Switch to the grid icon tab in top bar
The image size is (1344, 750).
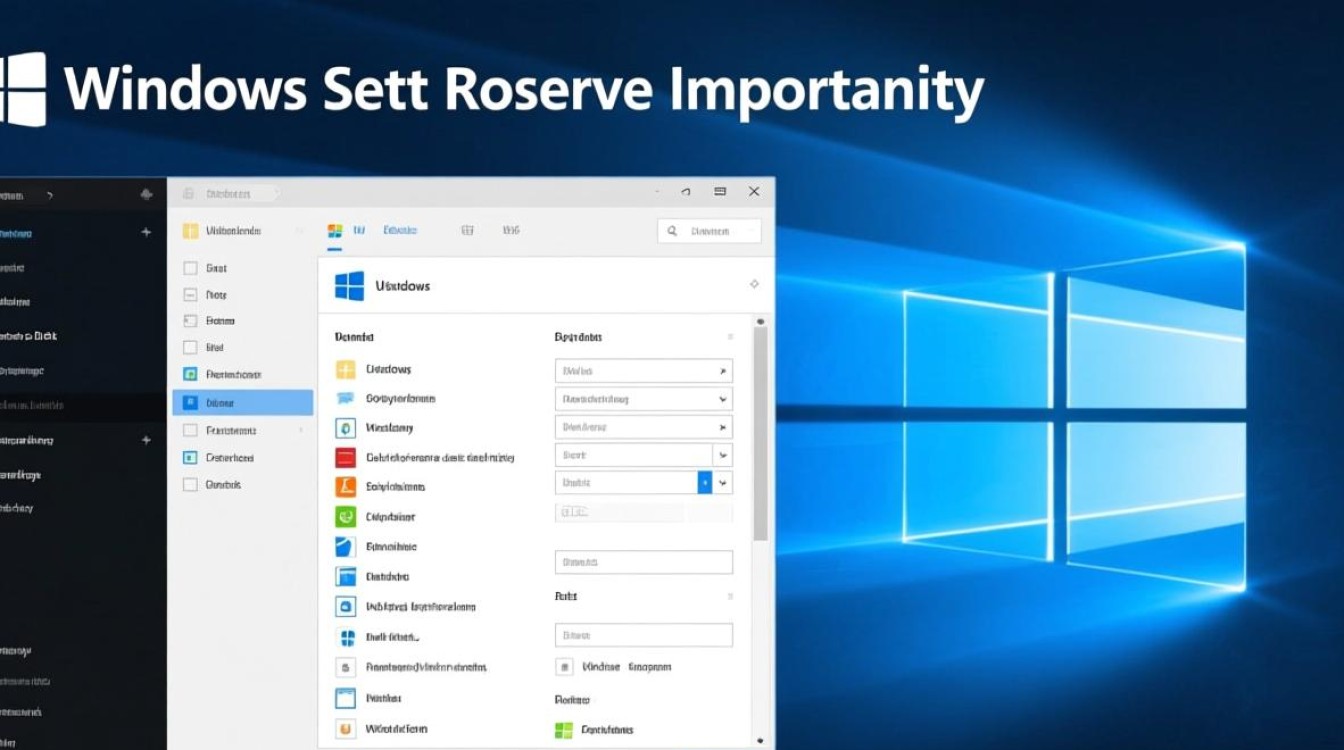467,231
